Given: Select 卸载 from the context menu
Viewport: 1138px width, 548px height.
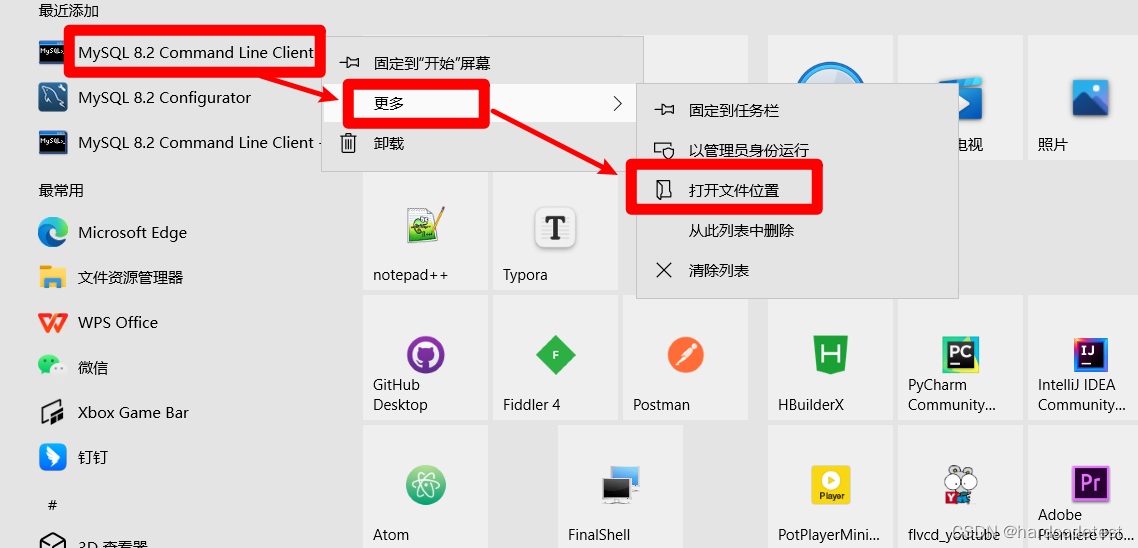Looking at the screenshot, I should [389, 143].
